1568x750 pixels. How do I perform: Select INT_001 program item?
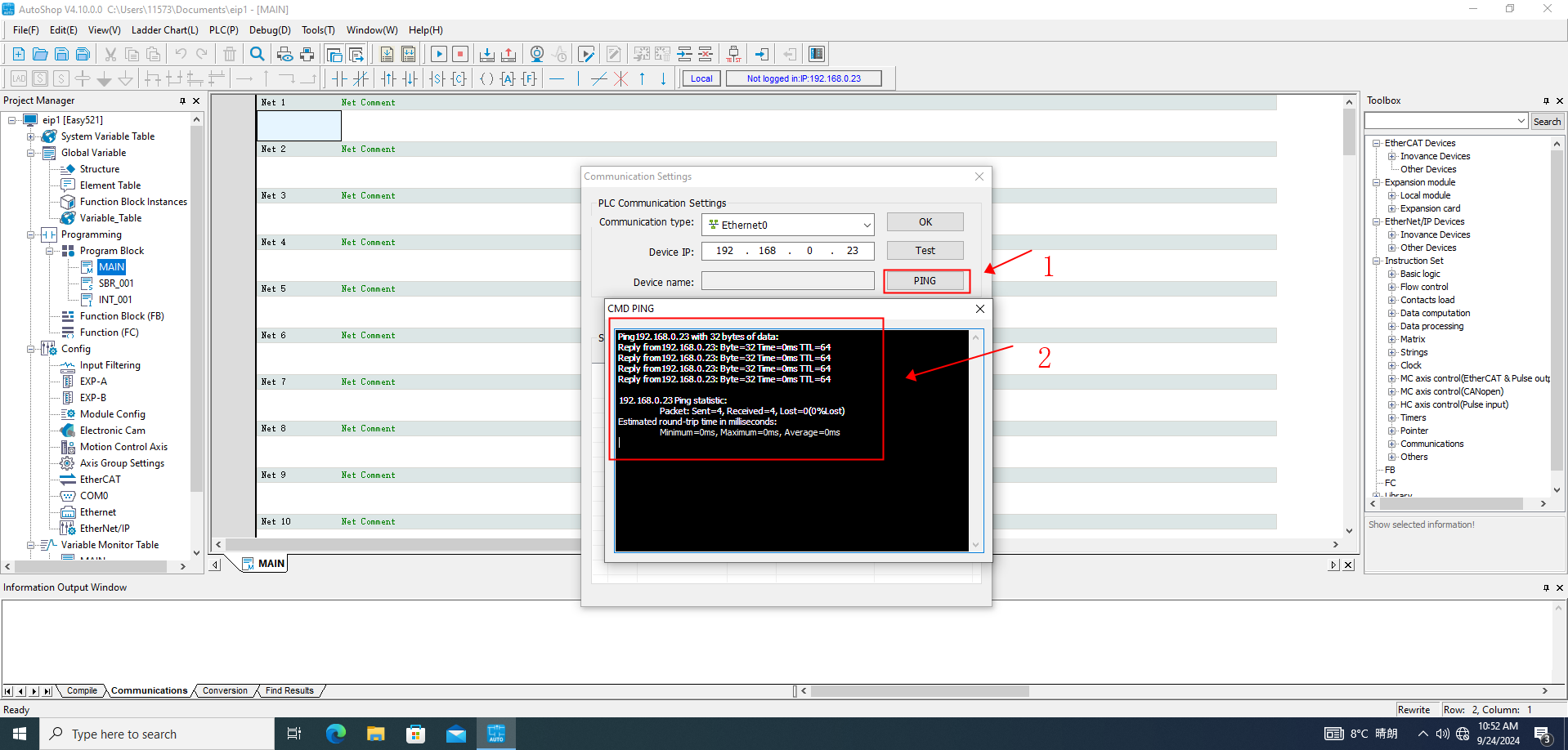point(115,300)
